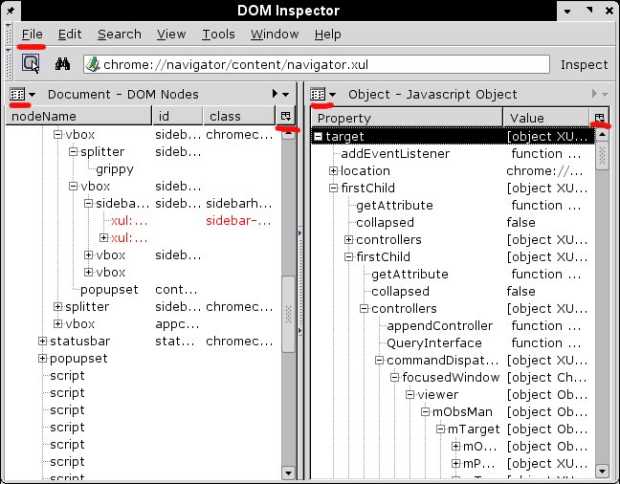Viewport: 620px width, 484px height.
Task: Collapse the mTarget node
Action: 440,429
